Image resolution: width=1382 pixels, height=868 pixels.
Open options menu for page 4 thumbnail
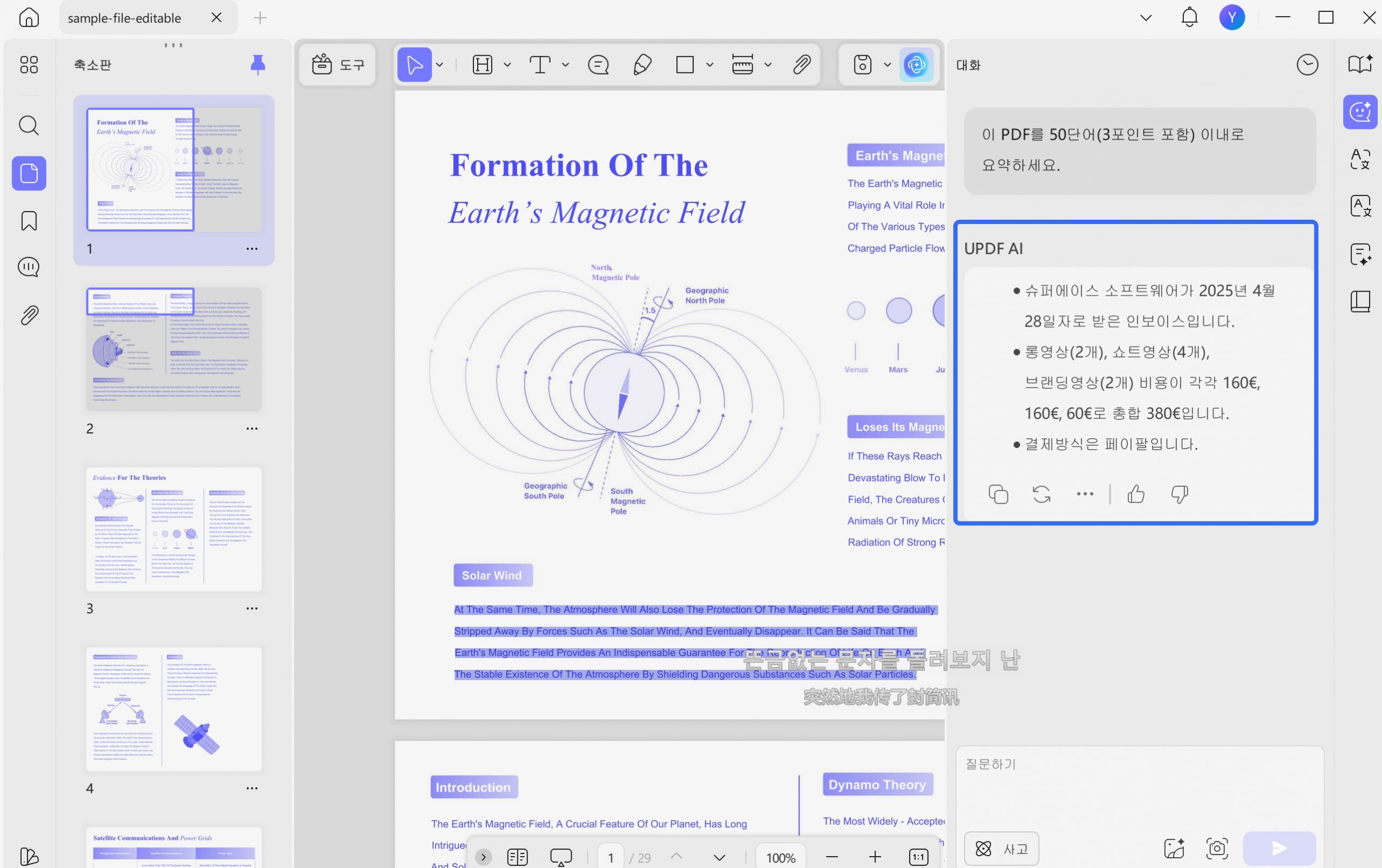[252, 789]
